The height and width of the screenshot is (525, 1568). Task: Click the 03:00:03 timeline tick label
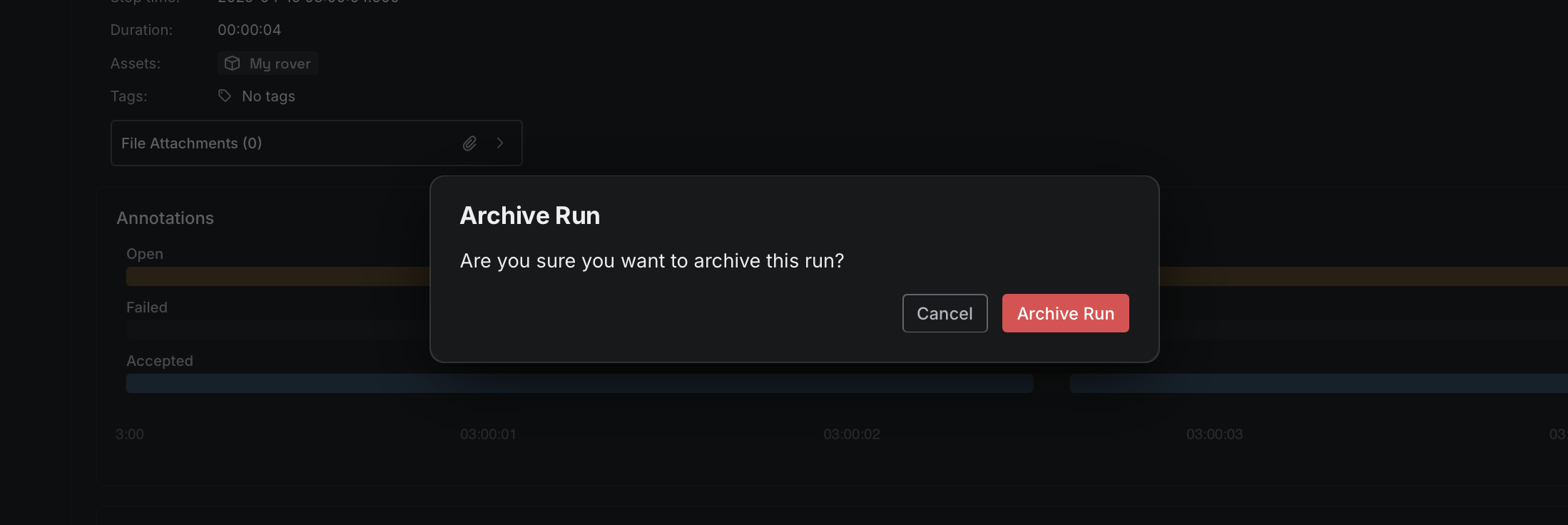pos(1214,434)
